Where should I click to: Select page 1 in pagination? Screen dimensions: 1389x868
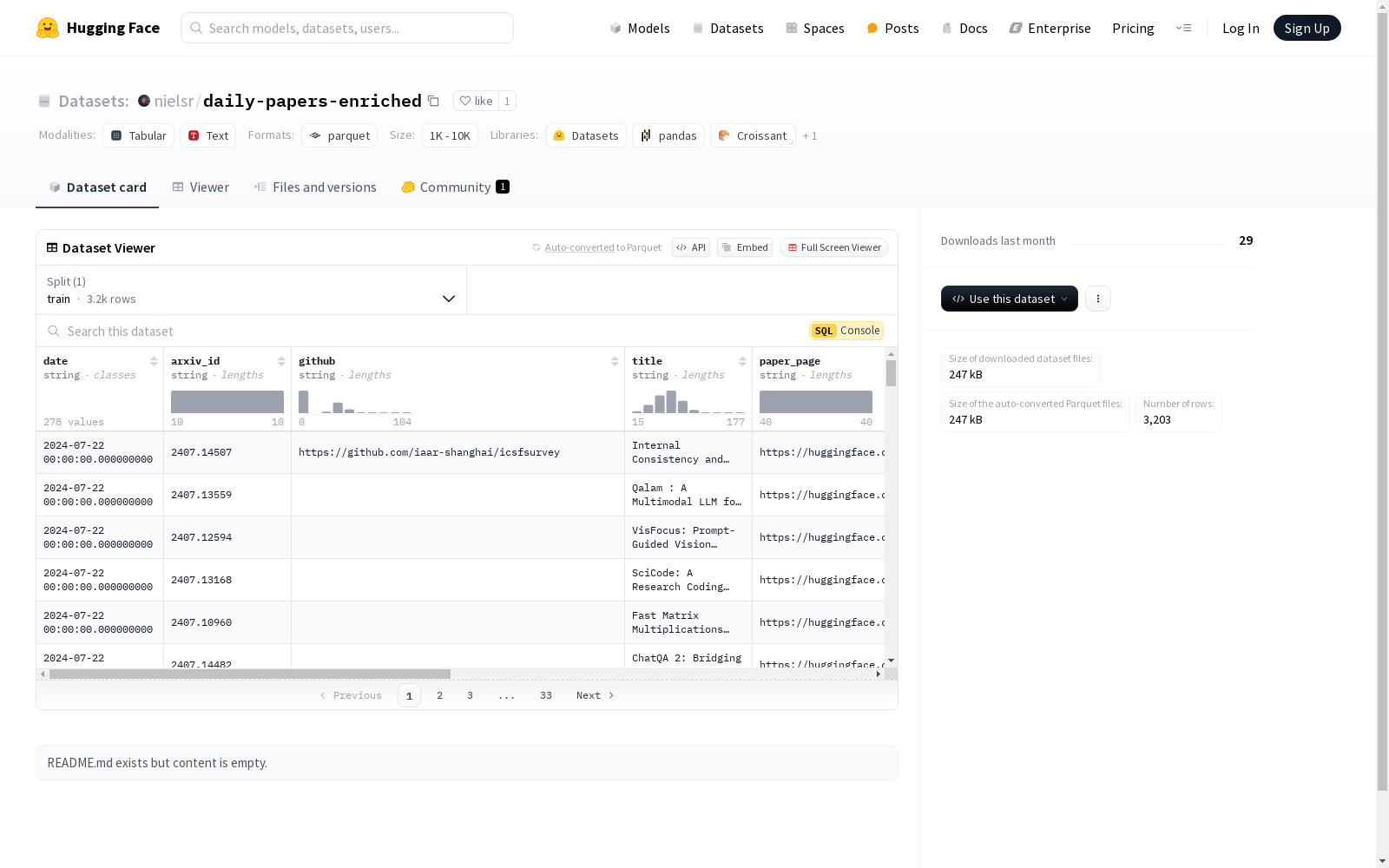[x=410, y=695]
